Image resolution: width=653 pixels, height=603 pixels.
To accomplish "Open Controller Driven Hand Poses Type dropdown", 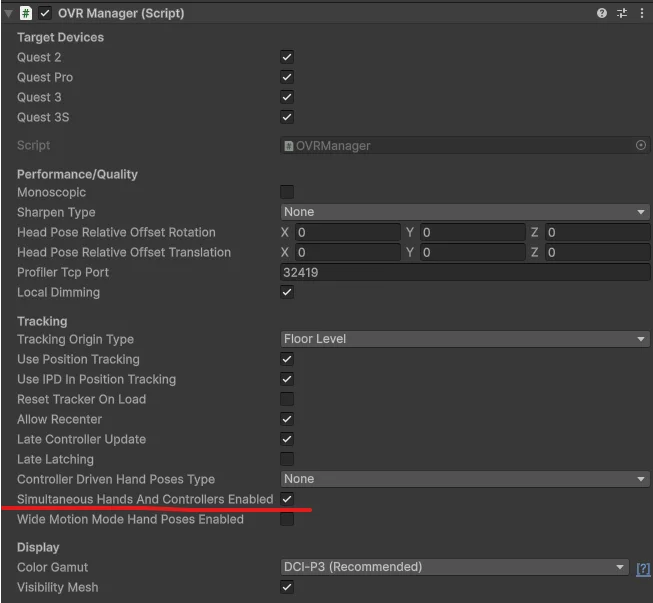I will [465, 479].
